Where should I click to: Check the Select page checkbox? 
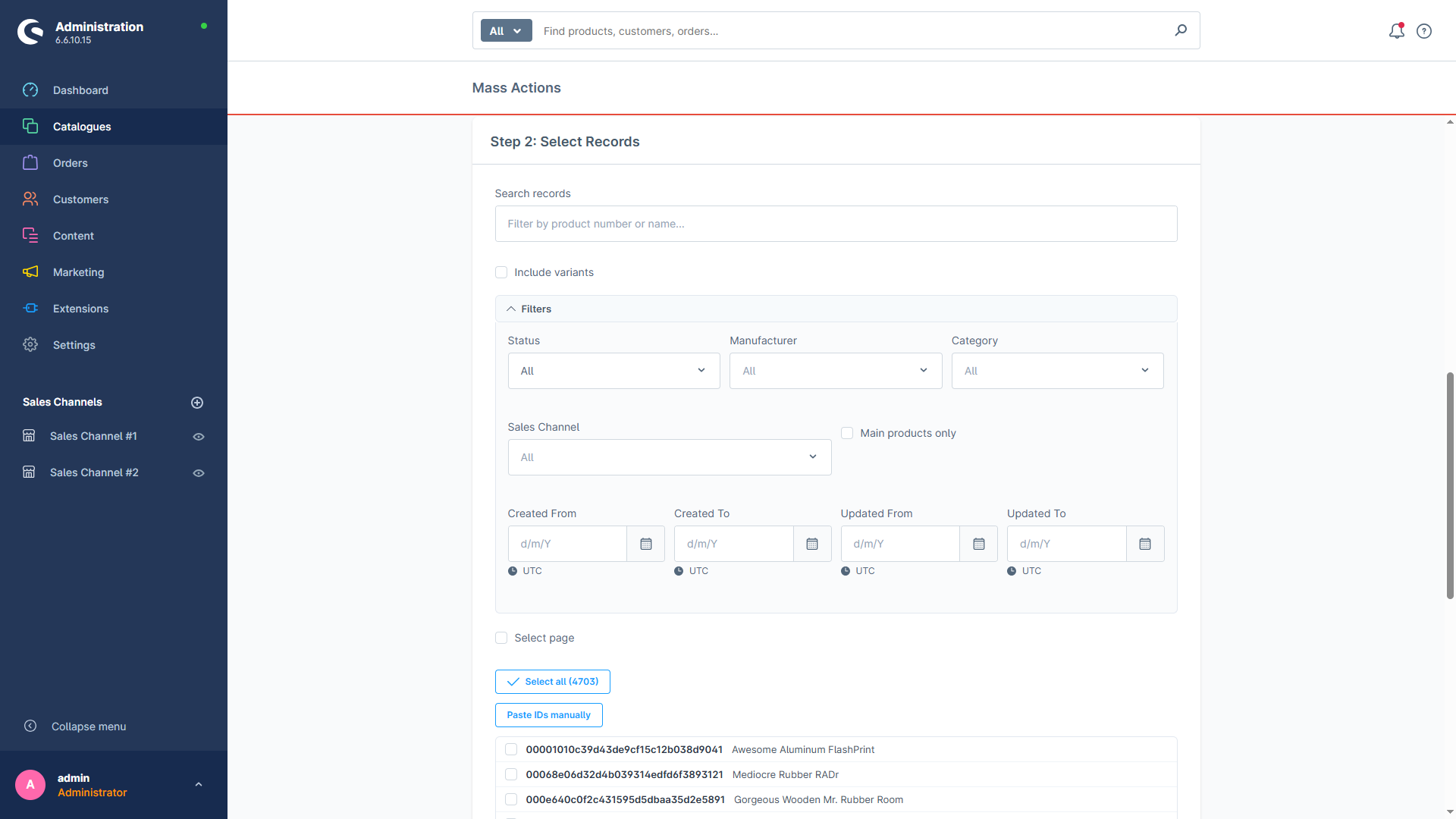tap(501, 638)
